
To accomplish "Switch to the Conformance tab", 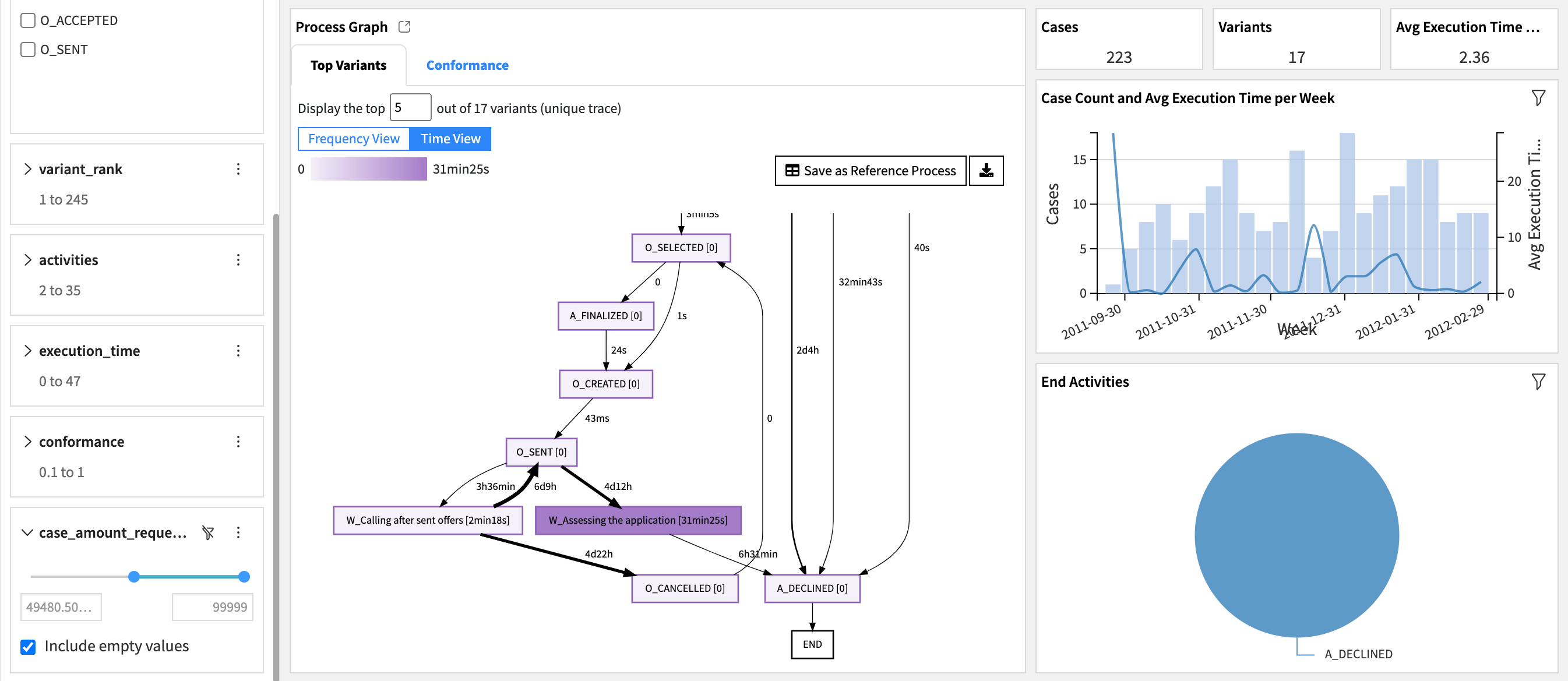I will click(466, 65).
